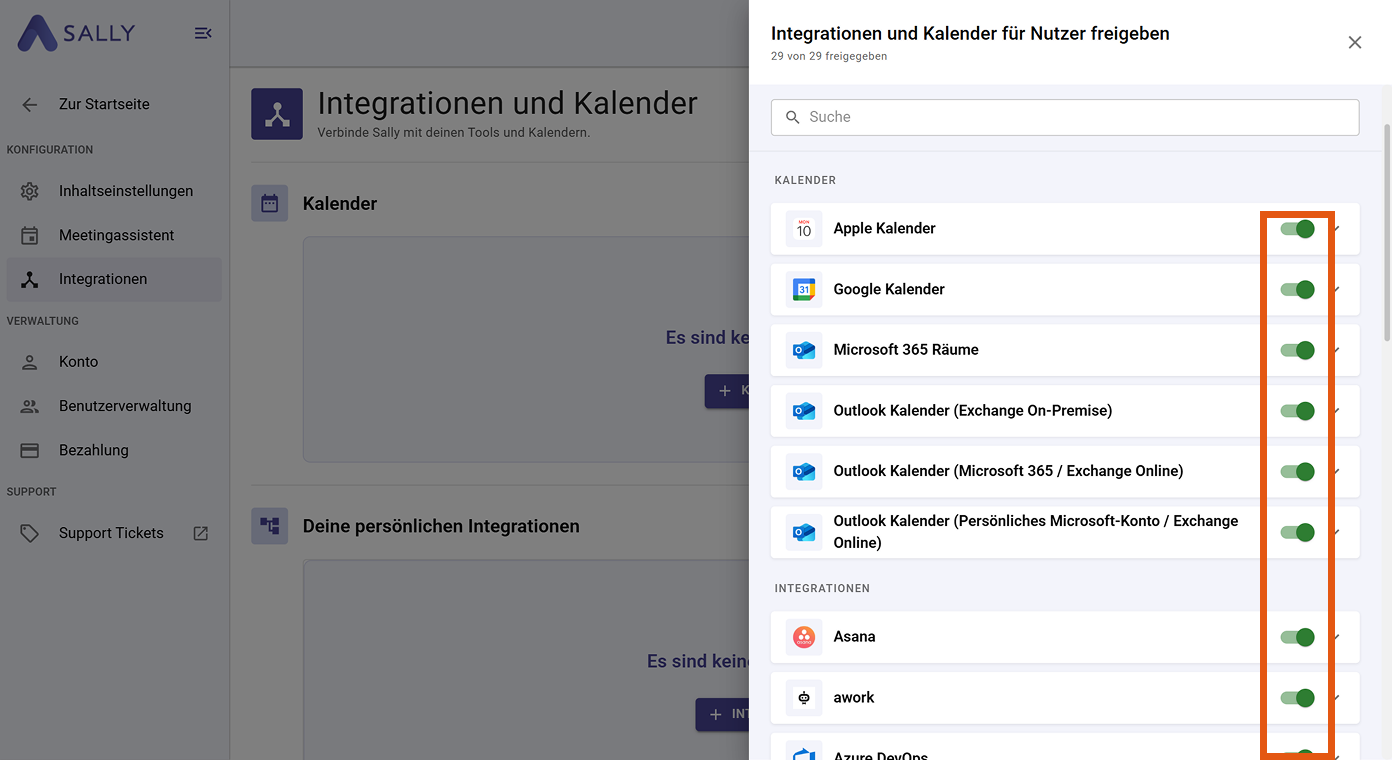The image size is (1392, 760).
Task: Click the add integration button under persönlichen Integrationen
Action: click(723, 714)
